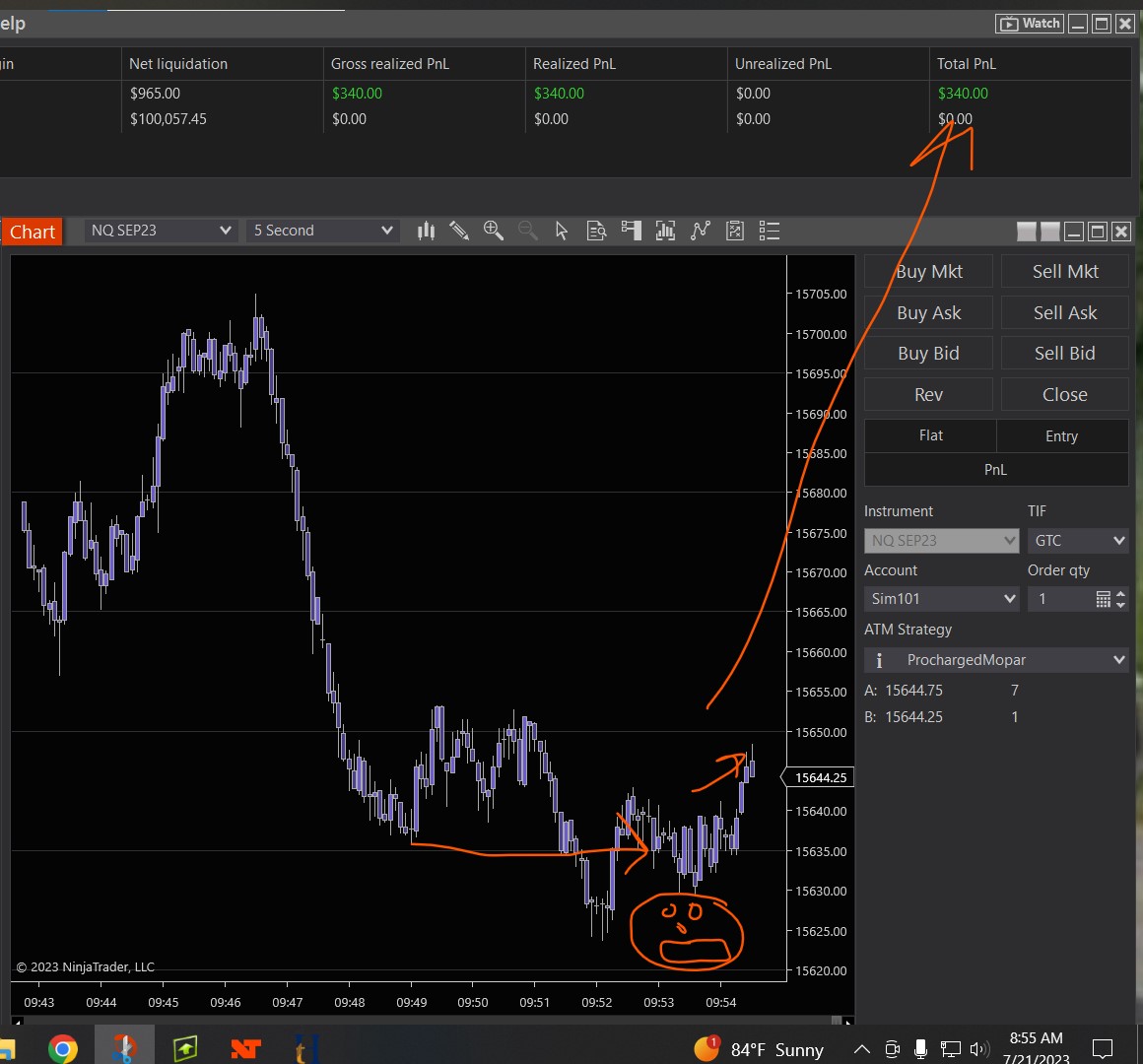This screenshot has width=1143, height=1064.
Task: Open the quantity calculator icon beside Order qty
Action: pyautogui.click(x=1103, y=599)
